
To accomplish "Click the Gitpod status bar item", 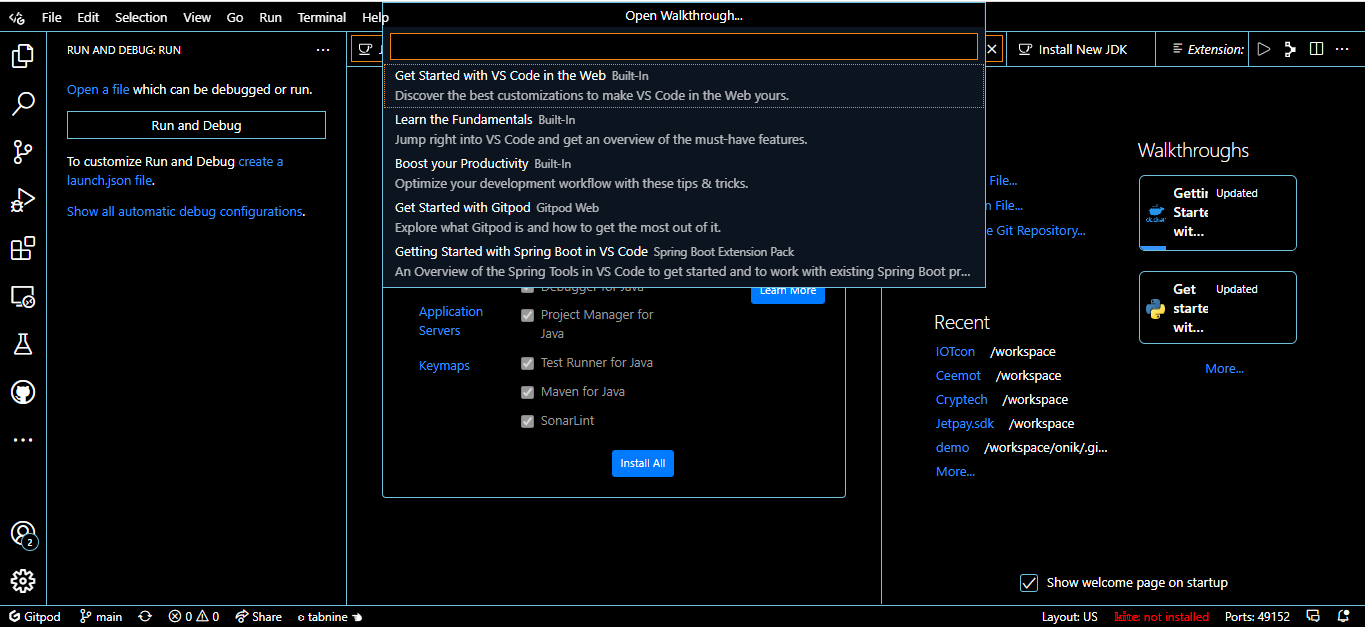I will click(x=35, y=617).
